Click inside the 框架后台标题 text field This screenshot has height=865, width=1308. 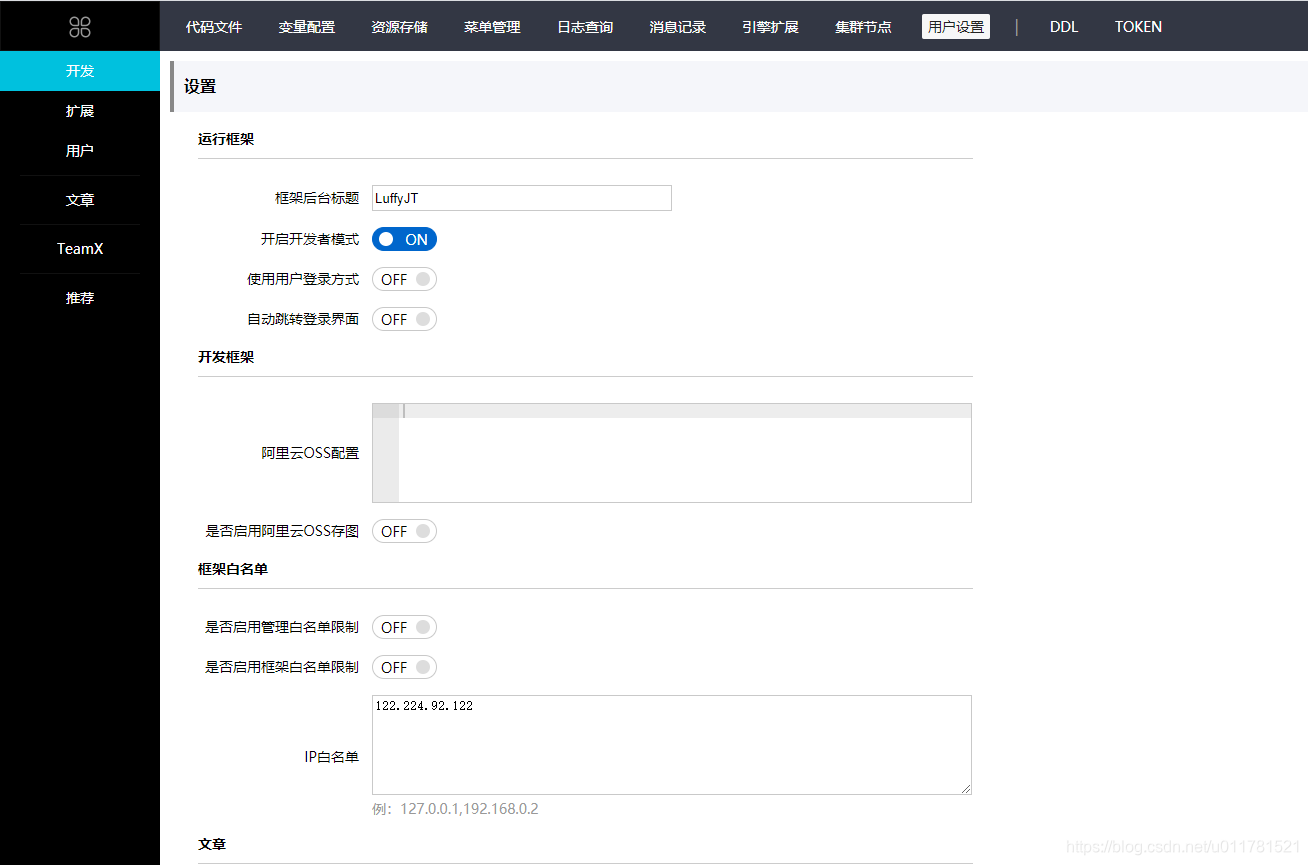(521, 197)
